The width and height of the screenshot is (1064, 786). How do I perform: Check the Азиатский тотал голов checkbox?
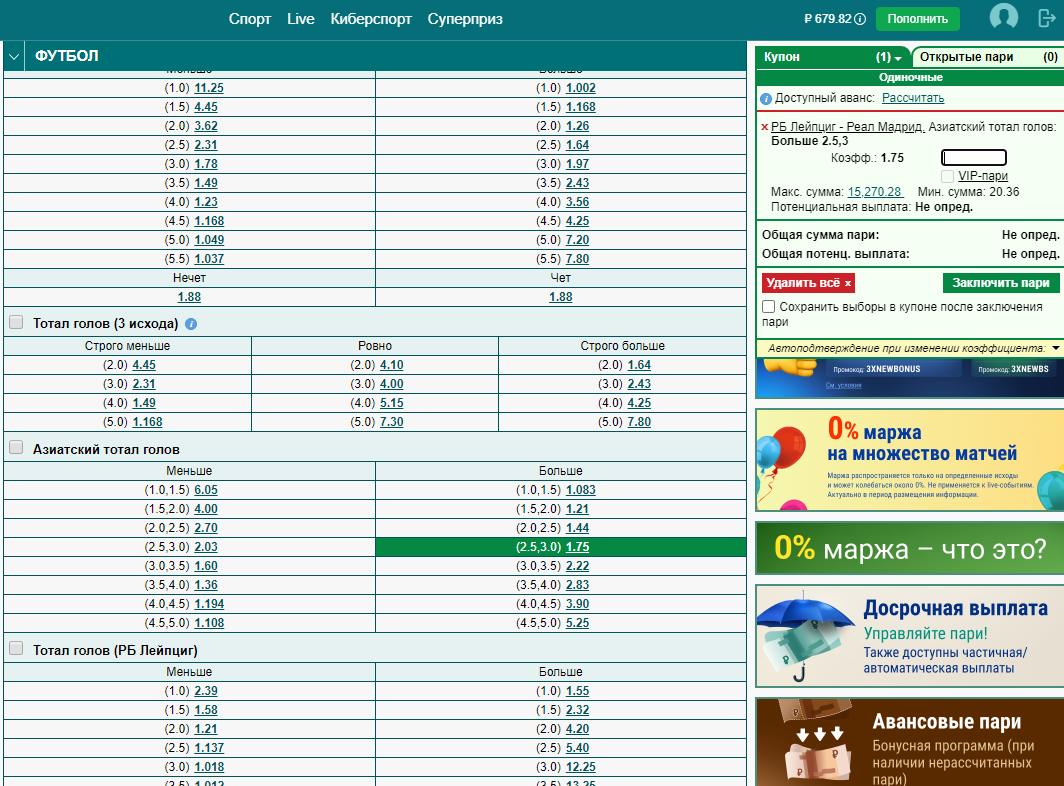coord(16,447)
